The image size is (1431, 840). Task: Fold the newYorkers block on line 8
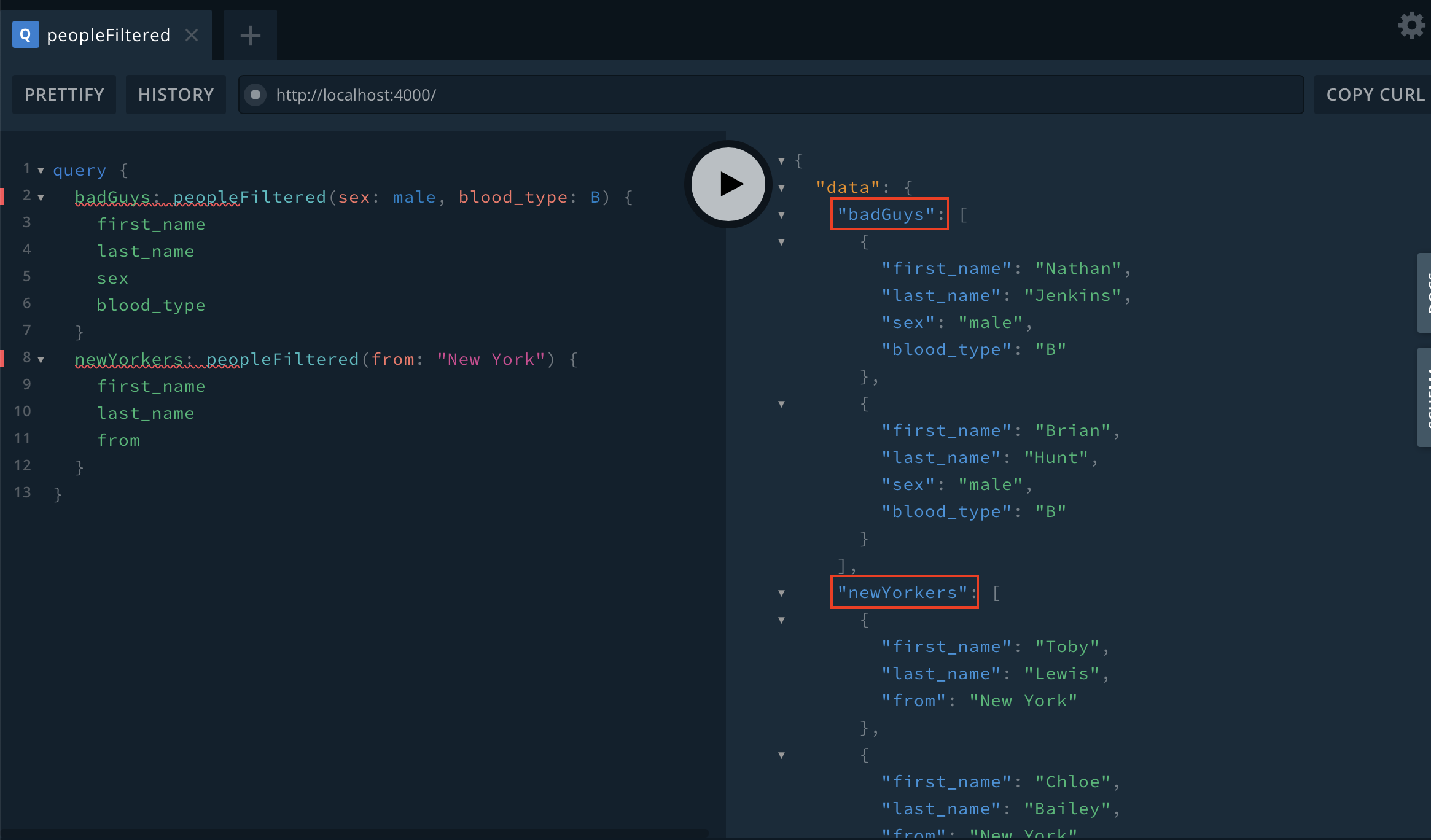pyautogui.click(x=41, y=360)
